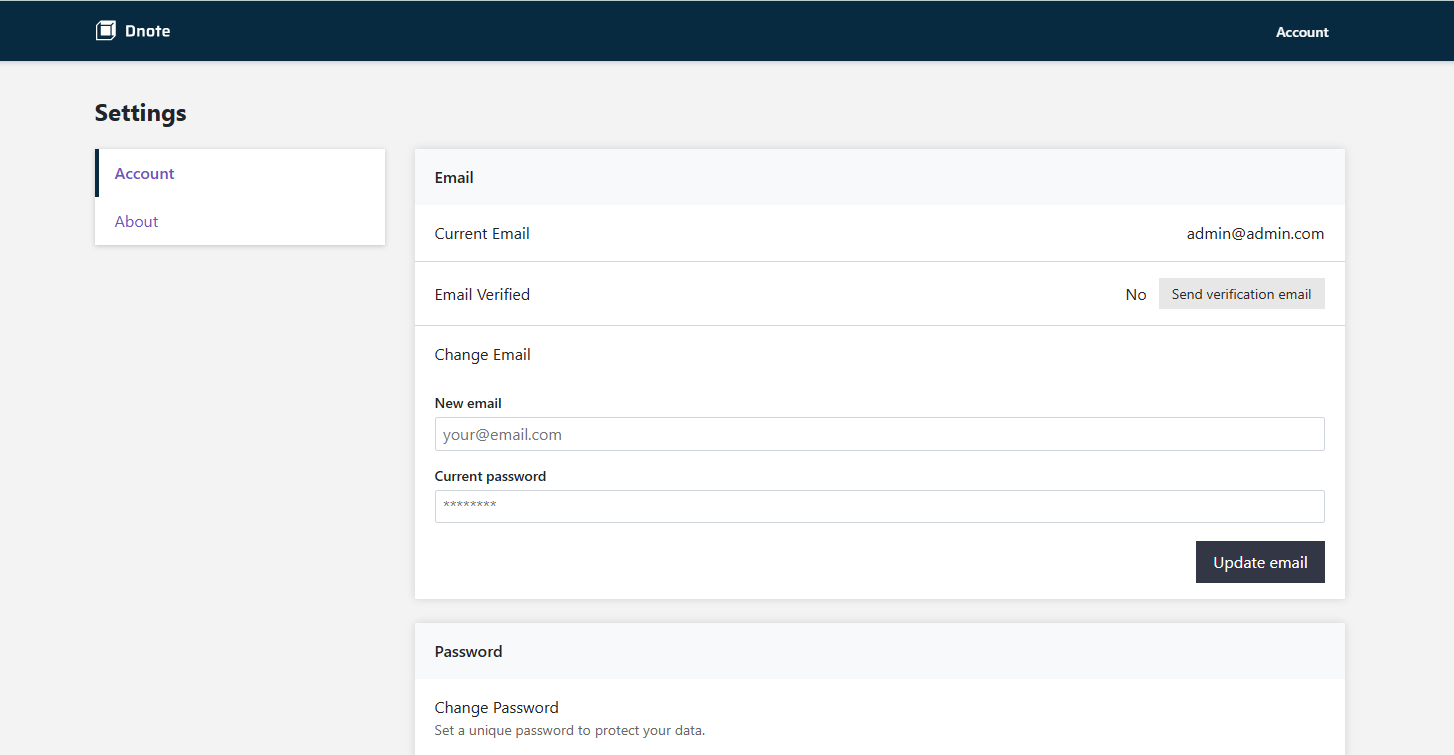Click the New email field label
This screenshot has height=755, width=1454.
click(x=468, y=403)
